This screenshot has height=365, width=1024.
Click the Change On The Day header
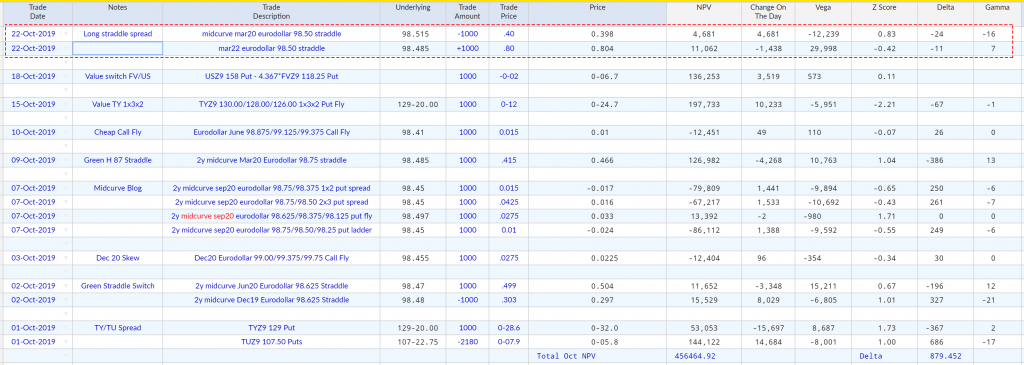pyautogui.click(x=767, y=12)
